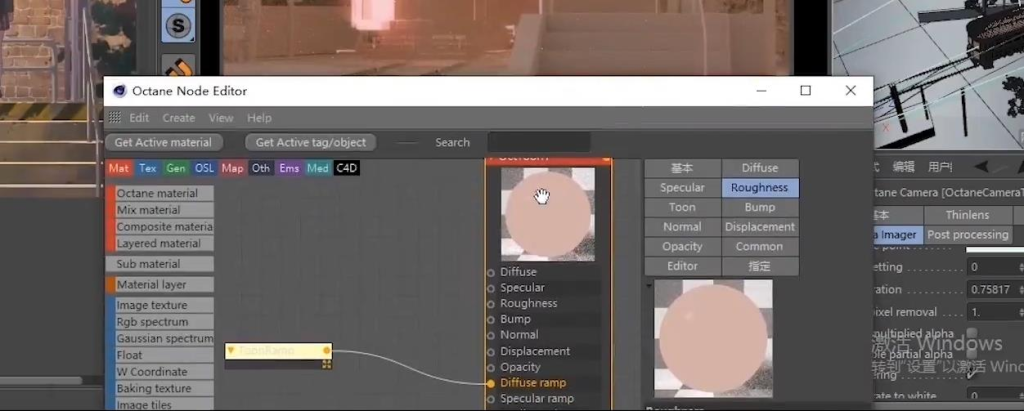Filter nodes by Mat category

click(119, 168)
